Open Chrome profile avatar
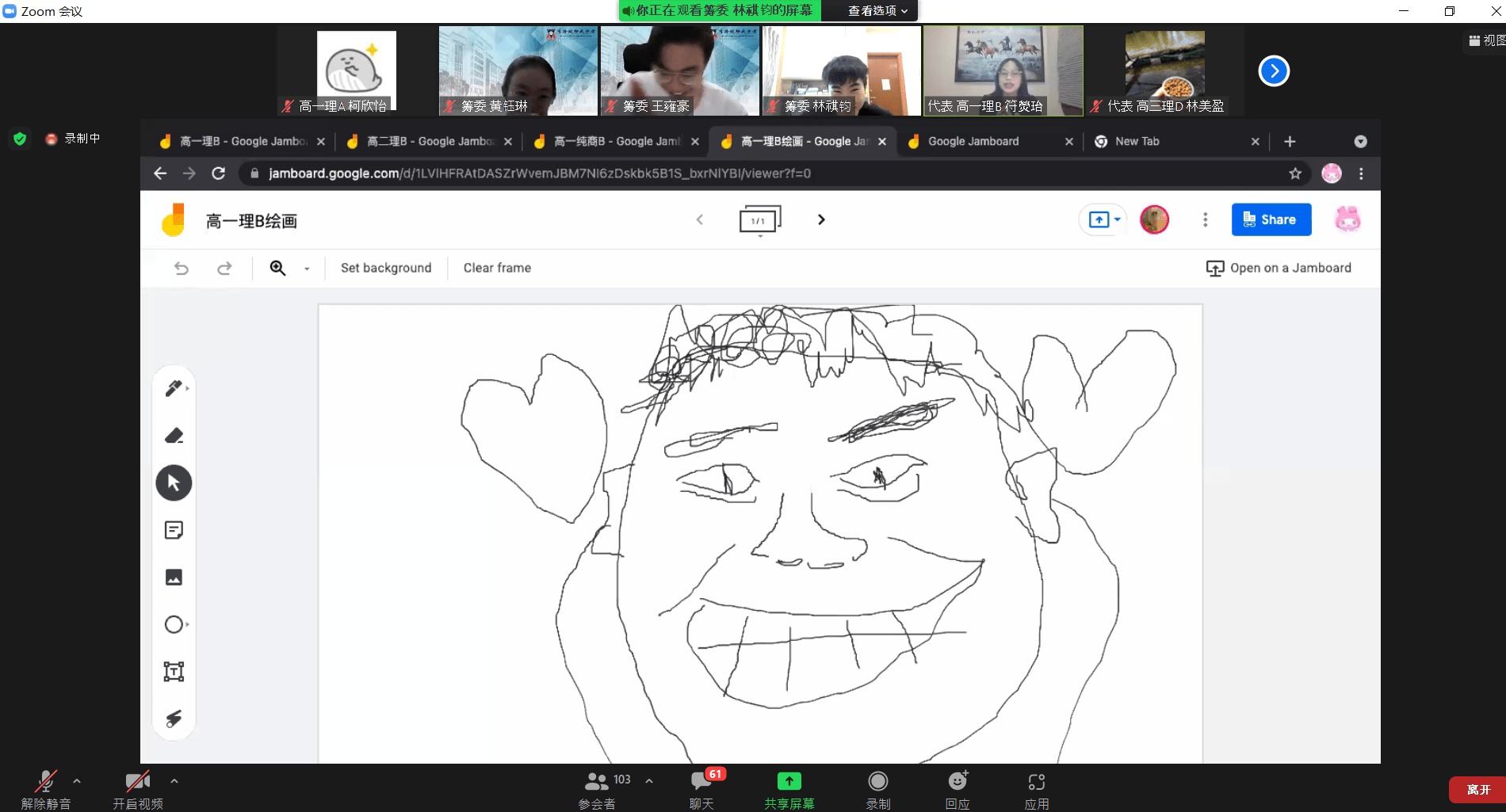Screen dimensions: 1506x812 [x=1332, y=173]
